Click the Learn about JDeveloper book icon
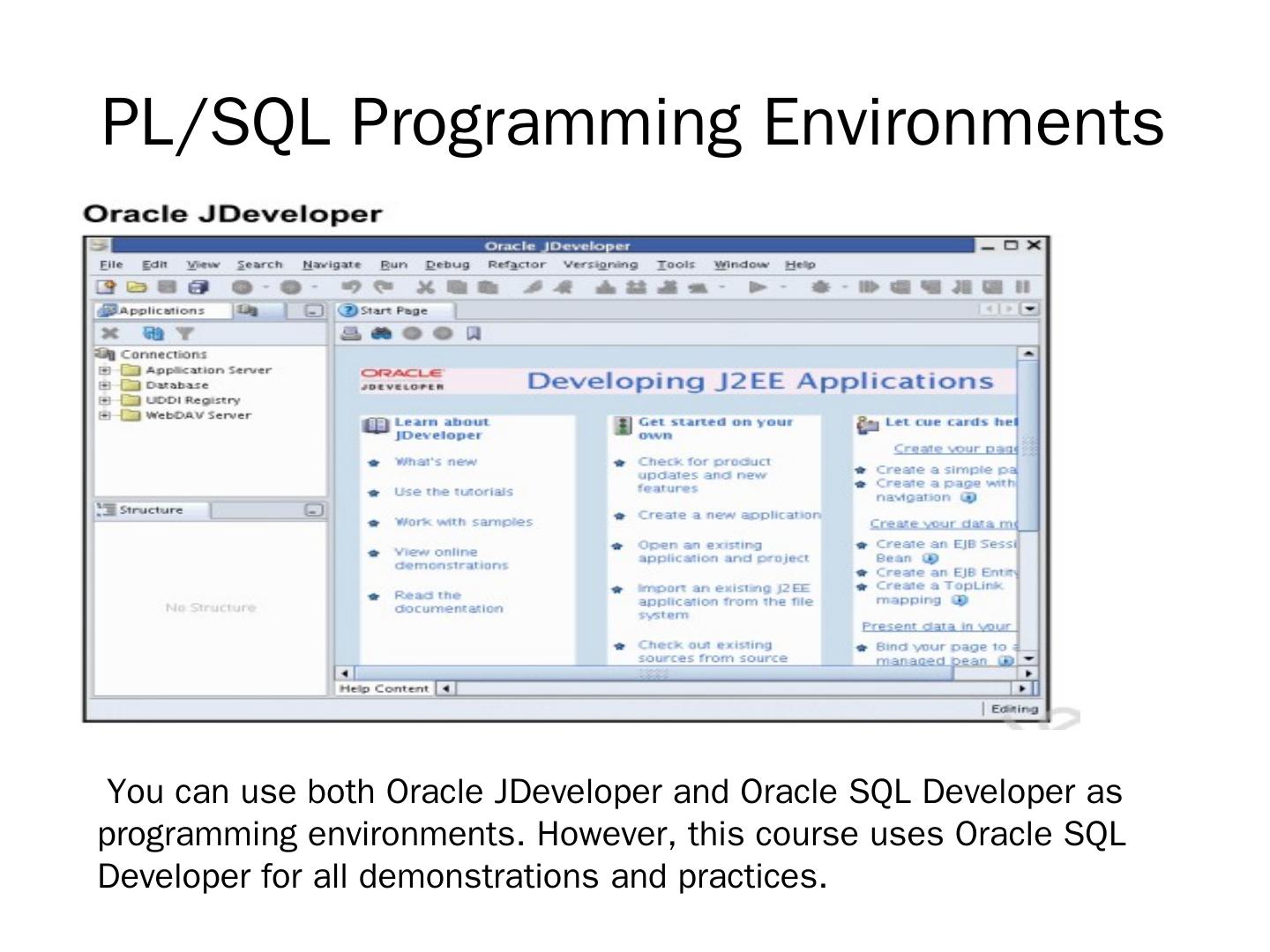Screen dimensions: 1270x952 click(376, 427)
